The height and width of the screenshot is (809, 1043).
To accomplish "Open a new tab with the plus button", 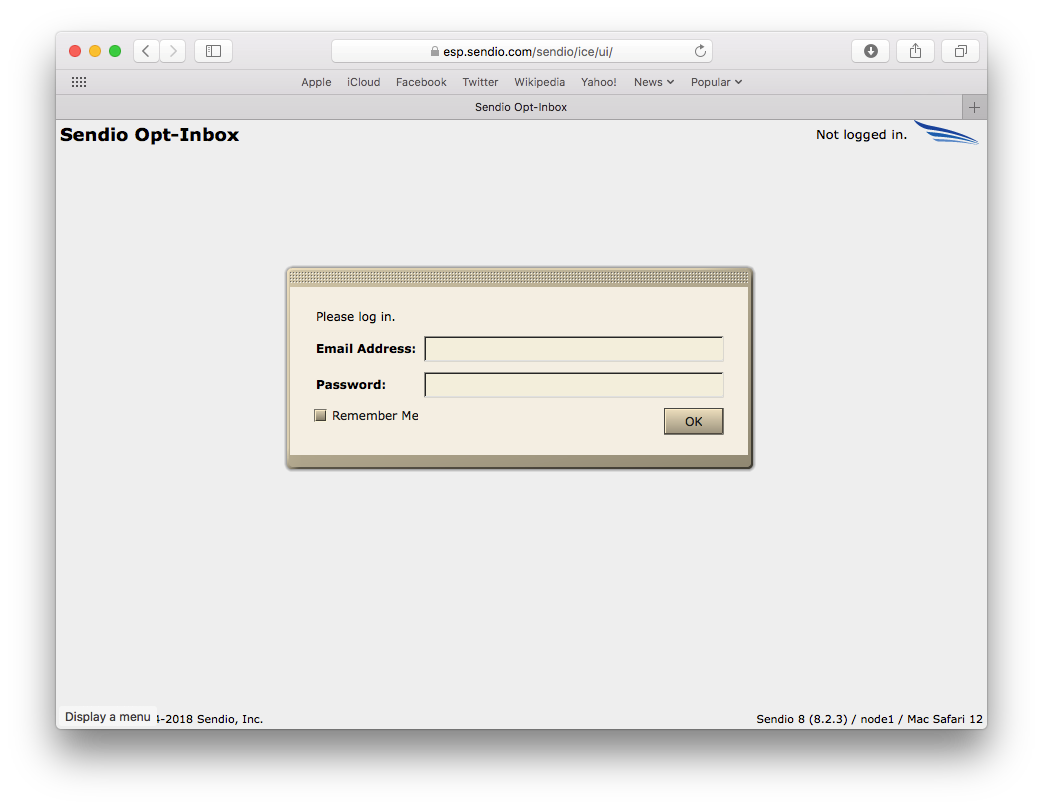I will (x=974, y=106).
